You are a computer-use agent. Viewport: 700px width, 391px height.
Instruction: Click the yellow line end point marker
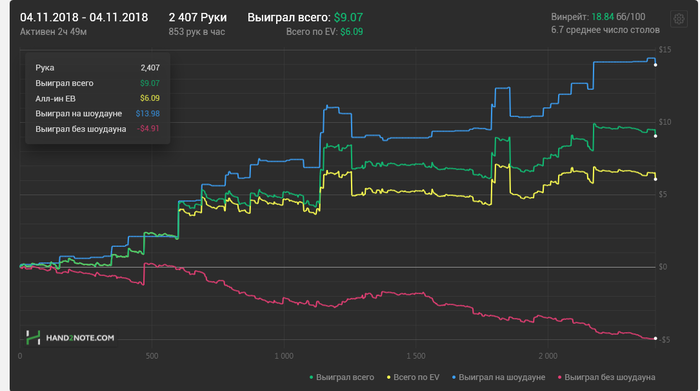coord(655,179)
